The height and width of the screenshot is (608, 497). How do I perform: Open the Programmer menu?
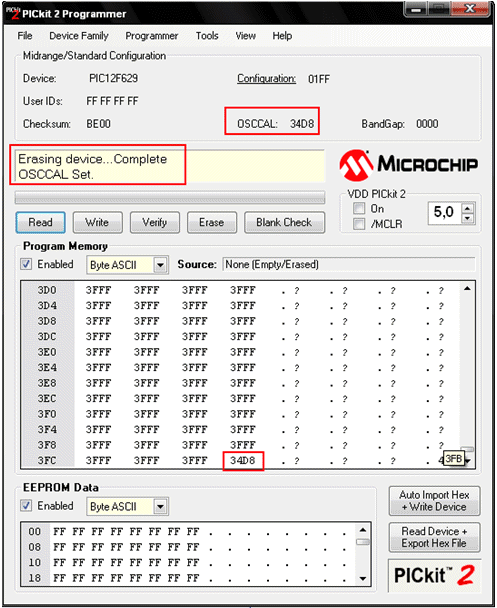coord(152,36)
